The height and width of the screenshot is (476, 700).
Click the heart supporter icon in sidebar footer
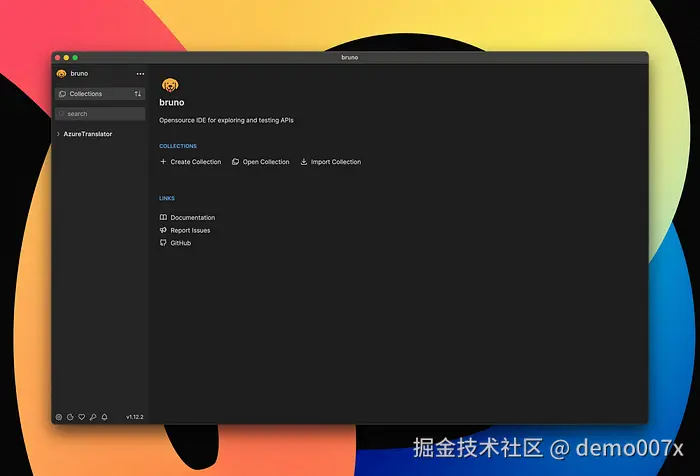click(x=82, y=417)
